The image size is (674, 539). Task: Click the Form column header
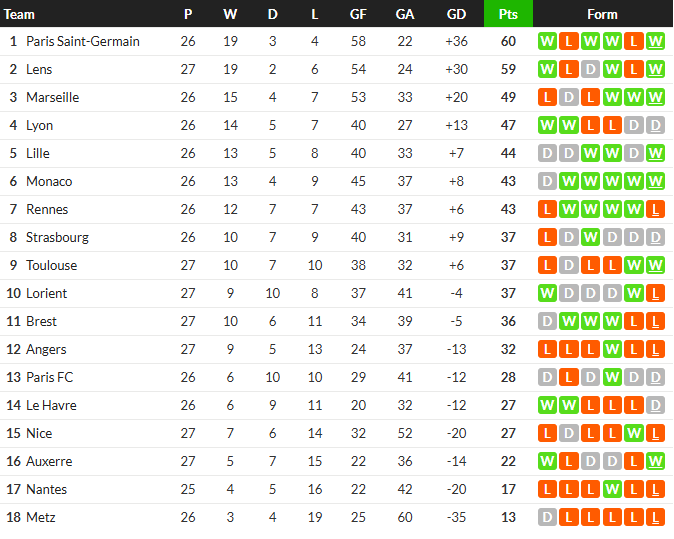click(602, 14)
